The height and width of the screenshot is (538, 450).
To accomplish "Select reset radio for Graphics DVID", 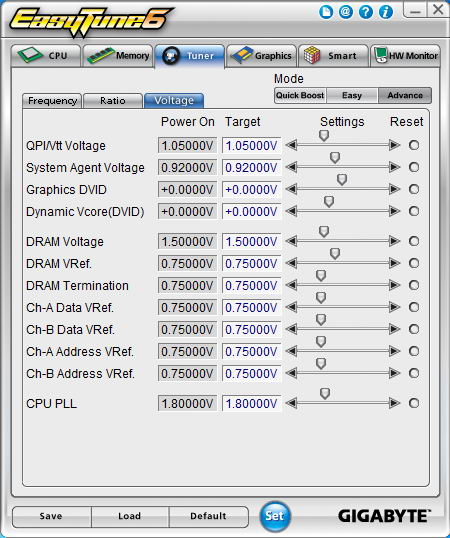I will coord(414,189).
